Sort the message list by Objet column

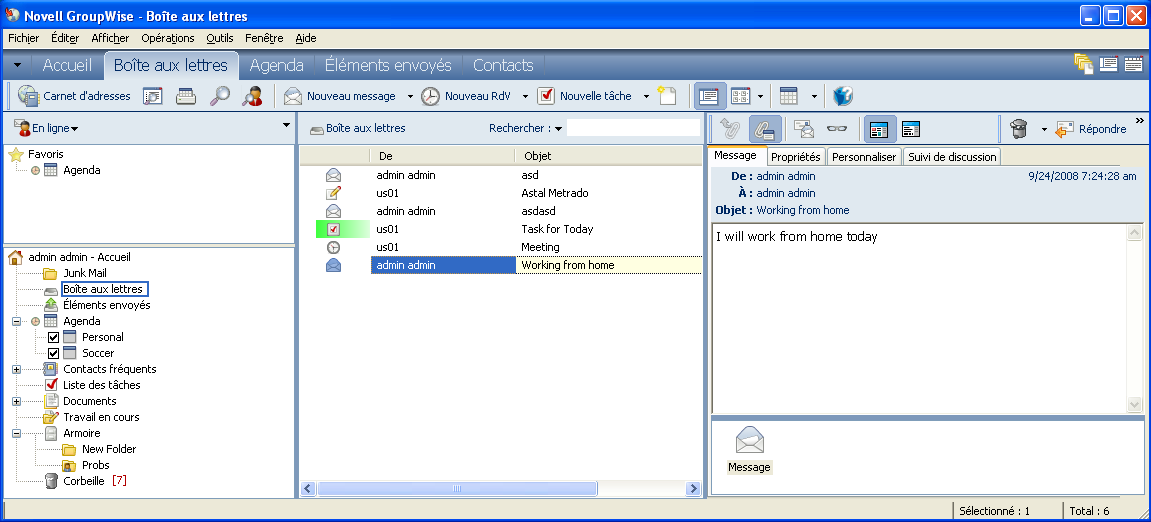[x=609, y=156]
